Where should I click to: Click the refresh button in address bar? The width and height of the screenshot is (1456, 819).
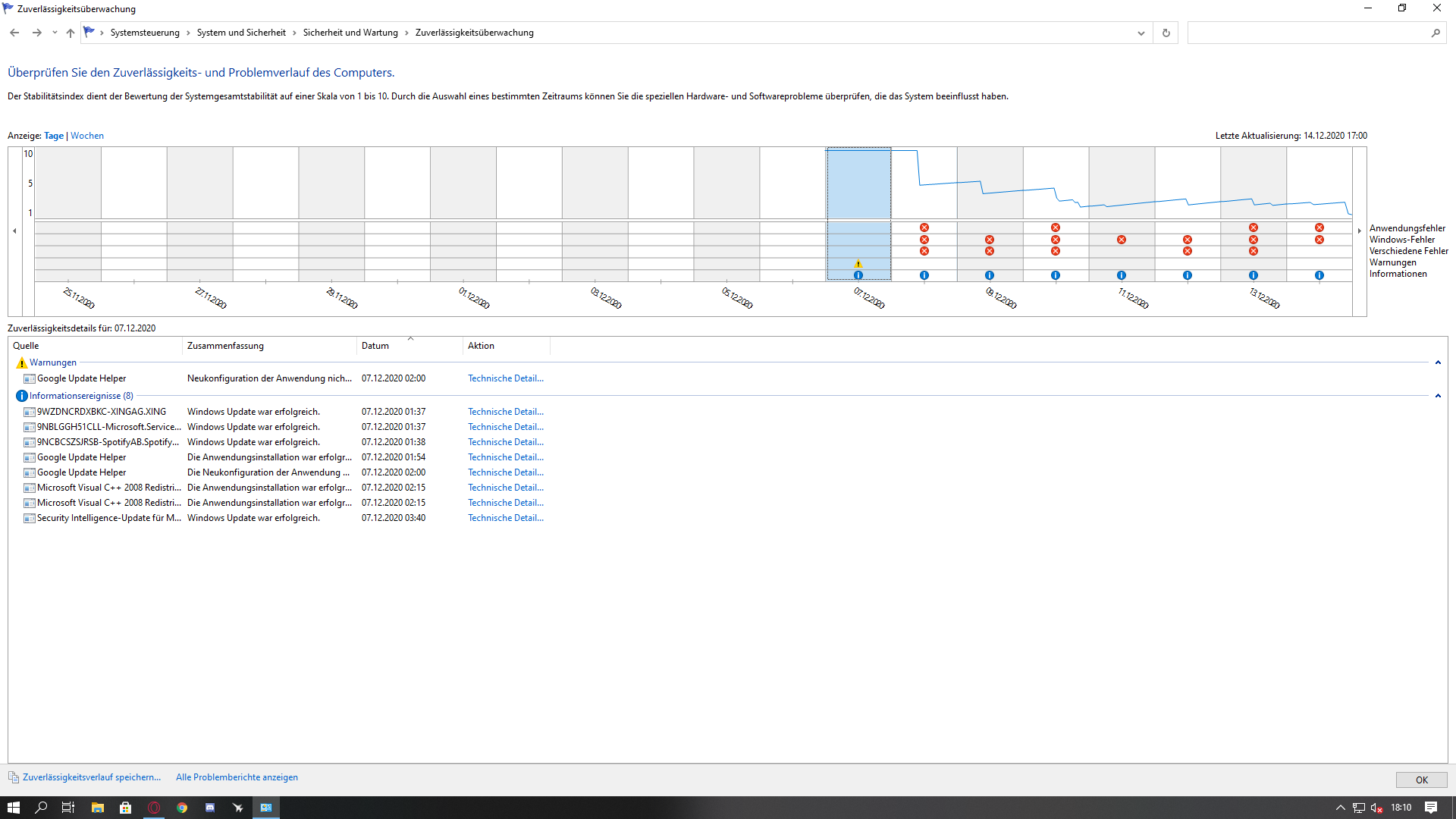[x=1166, y=33]
